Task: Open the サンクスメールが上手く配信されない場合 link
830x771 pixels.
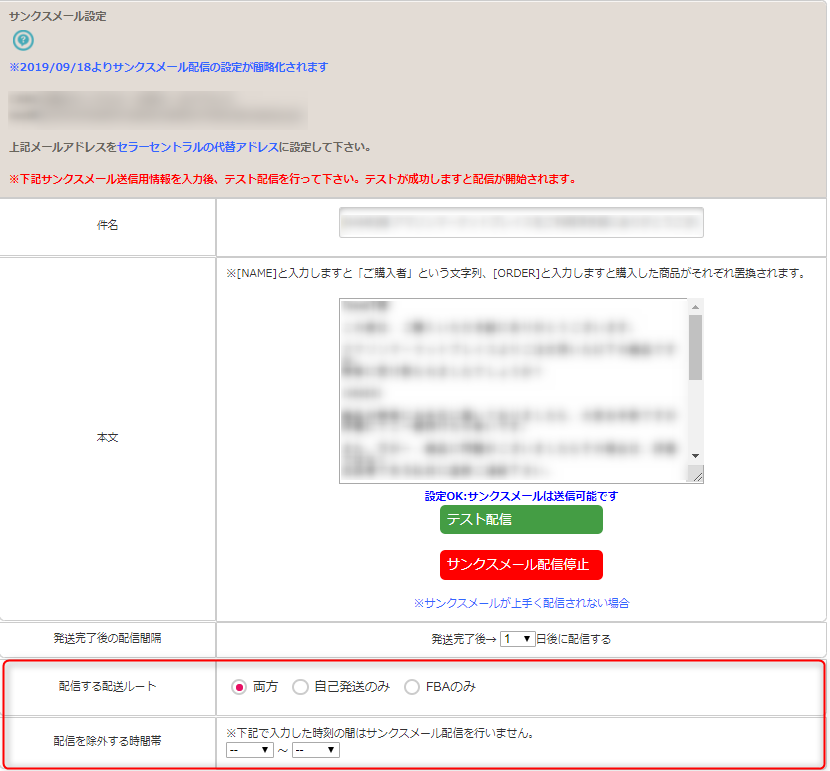Action: tap(521, 603)
